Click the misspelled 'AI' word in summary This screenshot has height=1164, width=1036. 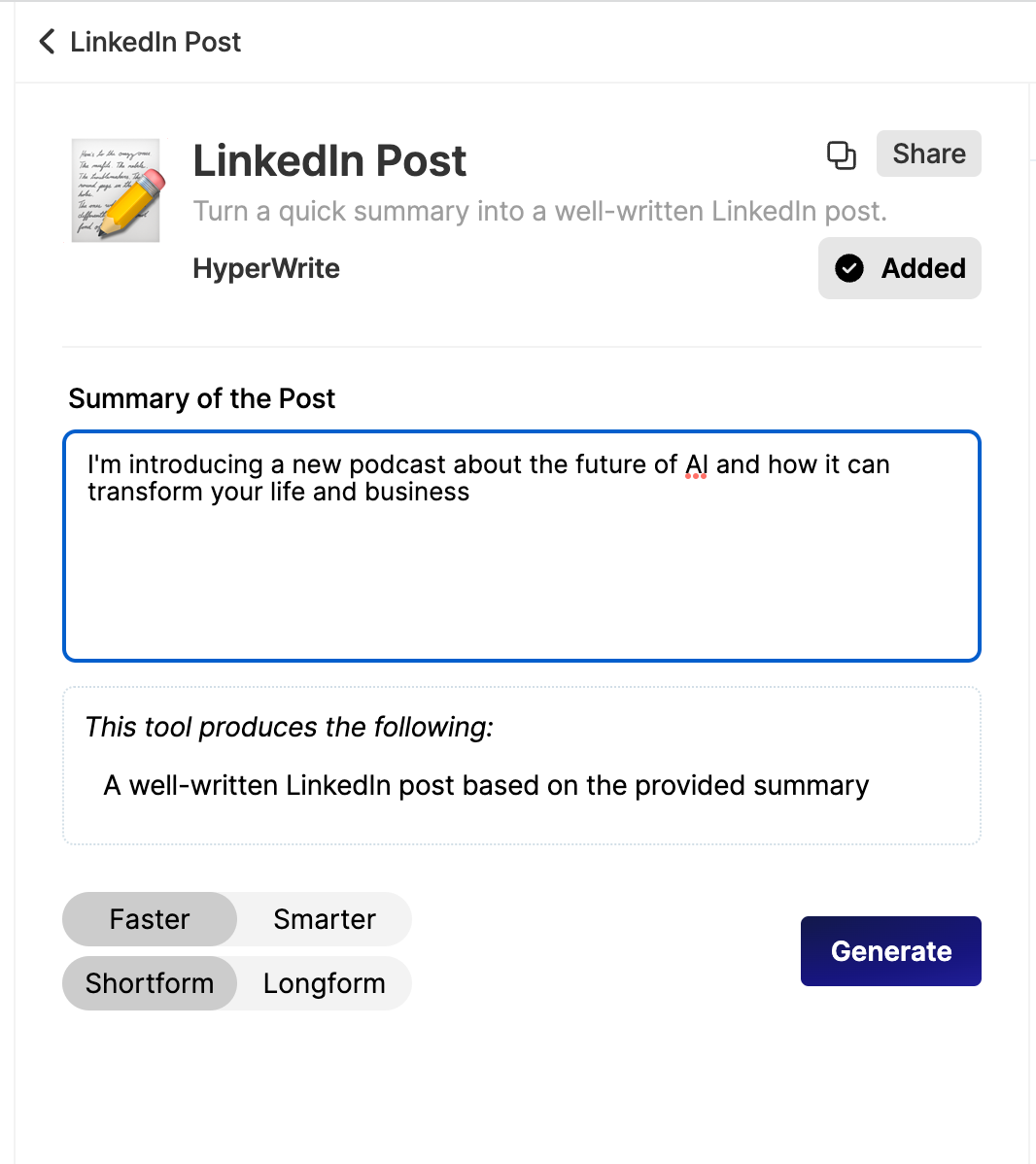696,464
